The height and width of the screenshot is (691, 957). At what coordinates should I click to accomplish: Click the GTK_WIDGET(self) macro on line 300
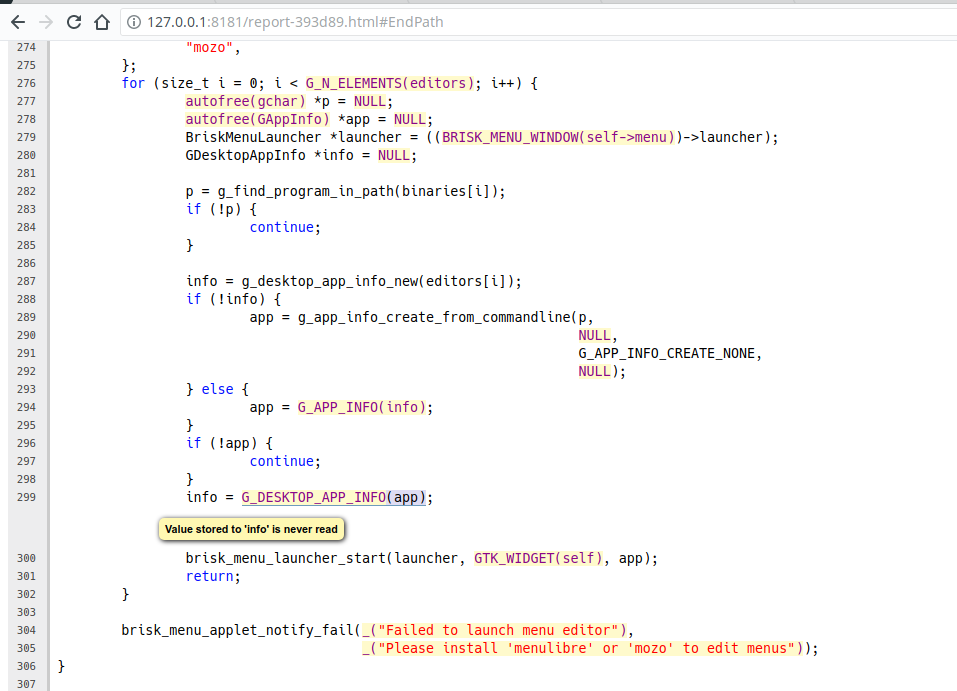(x=538, y=559)
